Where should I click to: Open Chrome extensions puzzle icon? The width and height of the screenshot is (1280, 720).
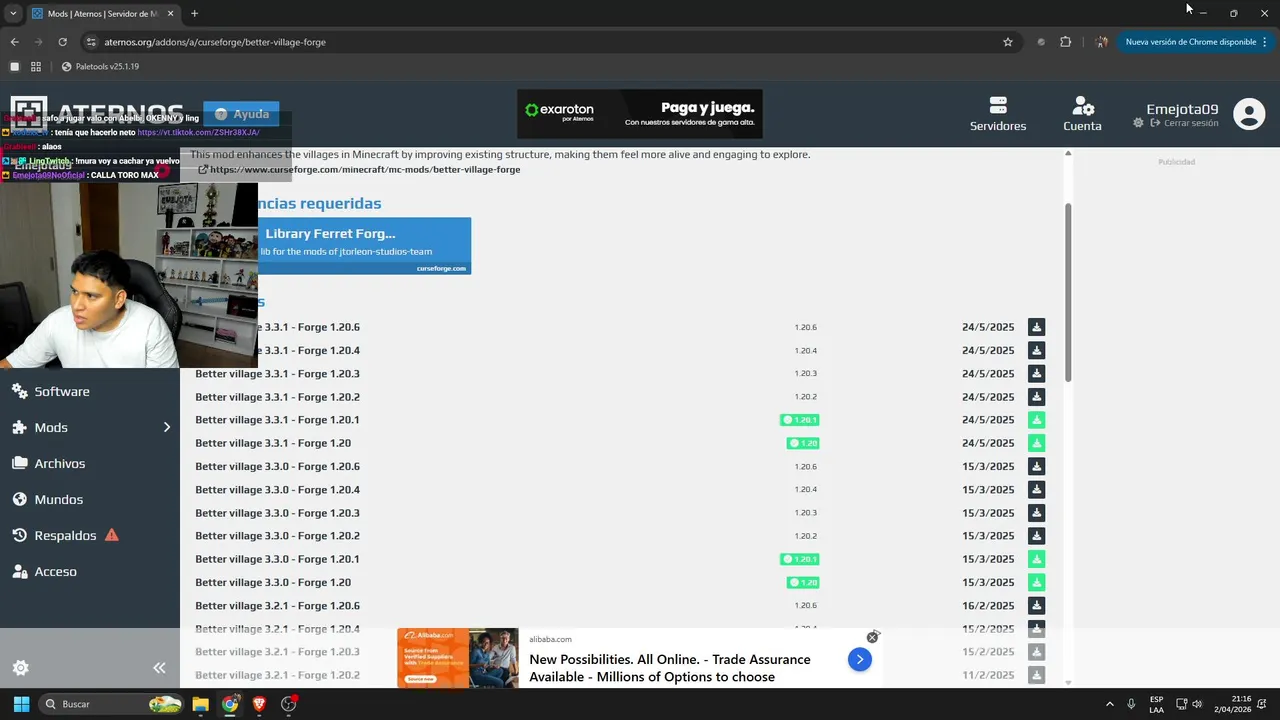(1065, 42)
